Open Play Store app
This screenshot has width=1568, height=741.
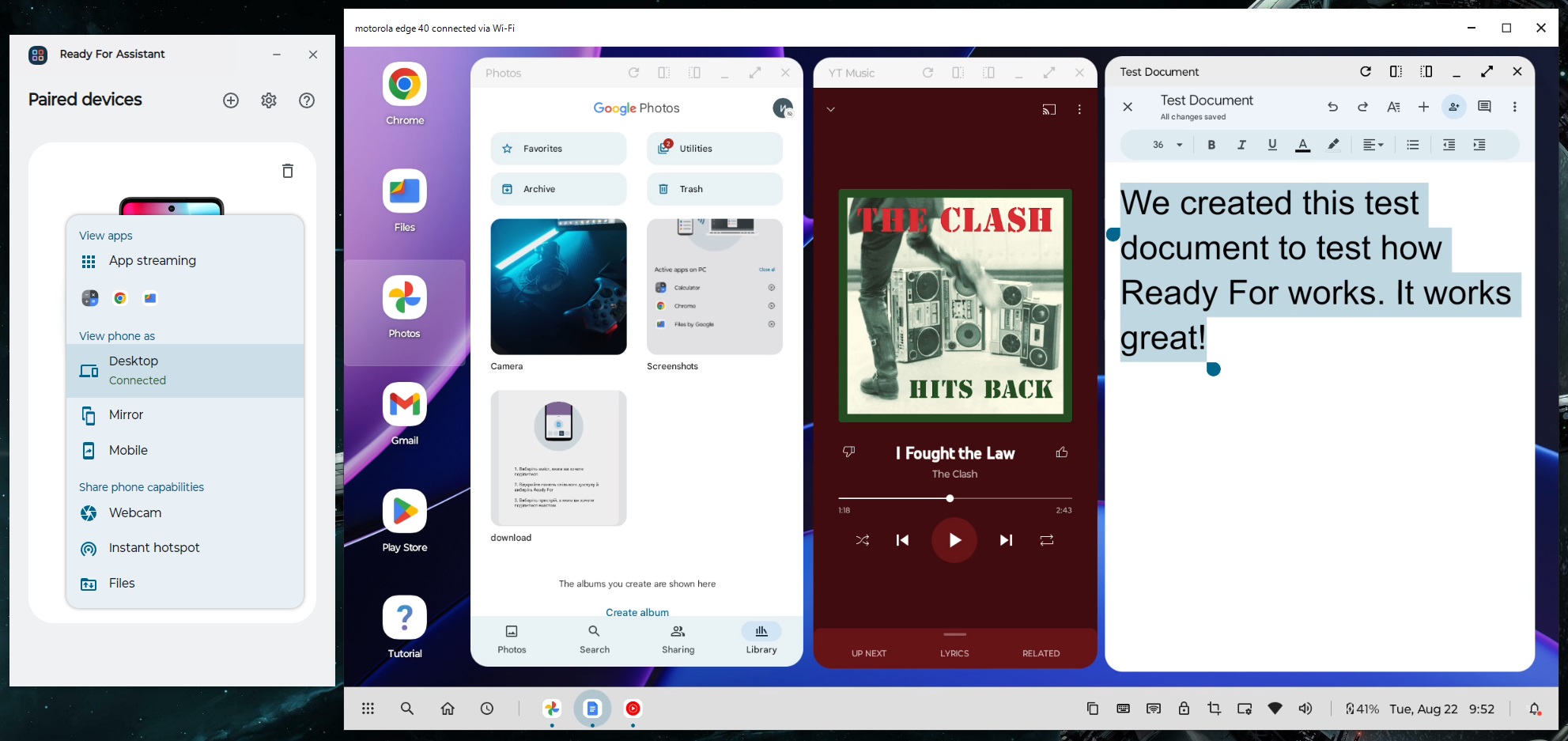pyautogui.click(x=405, y=520)
